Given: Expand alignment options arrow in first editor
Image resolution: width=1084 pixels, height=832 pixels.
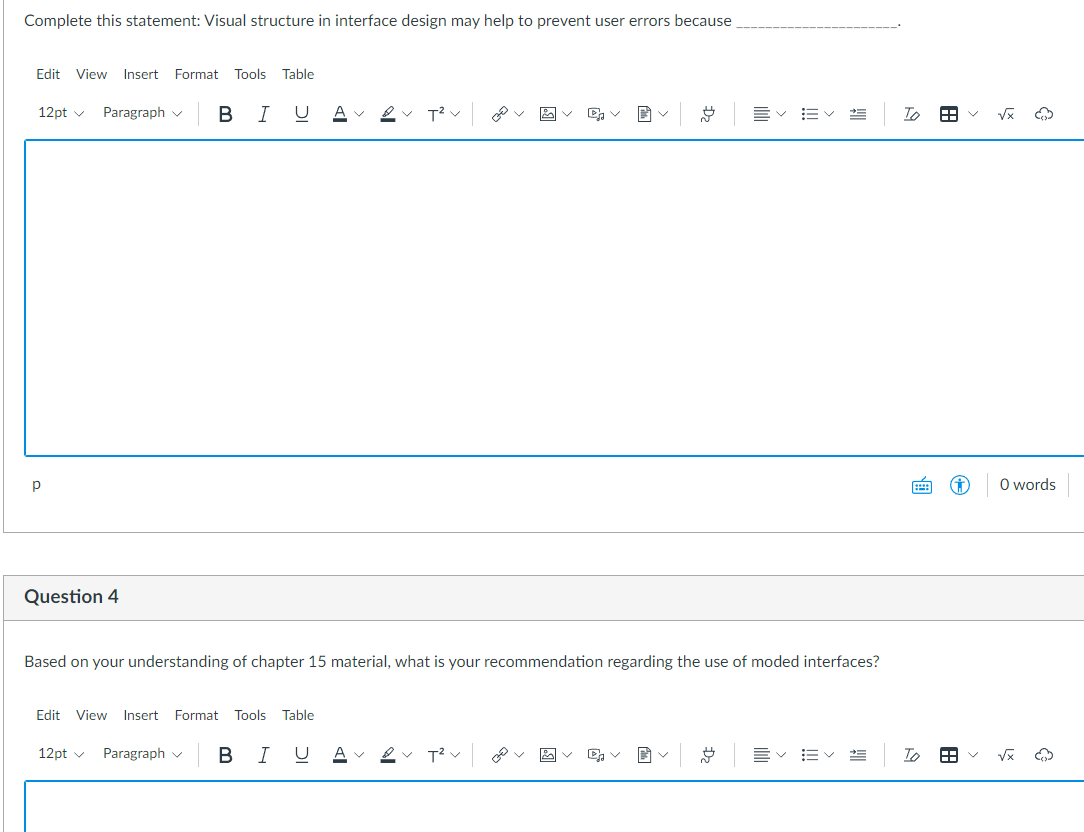Looking at the screenshot, I should [781, 114].
